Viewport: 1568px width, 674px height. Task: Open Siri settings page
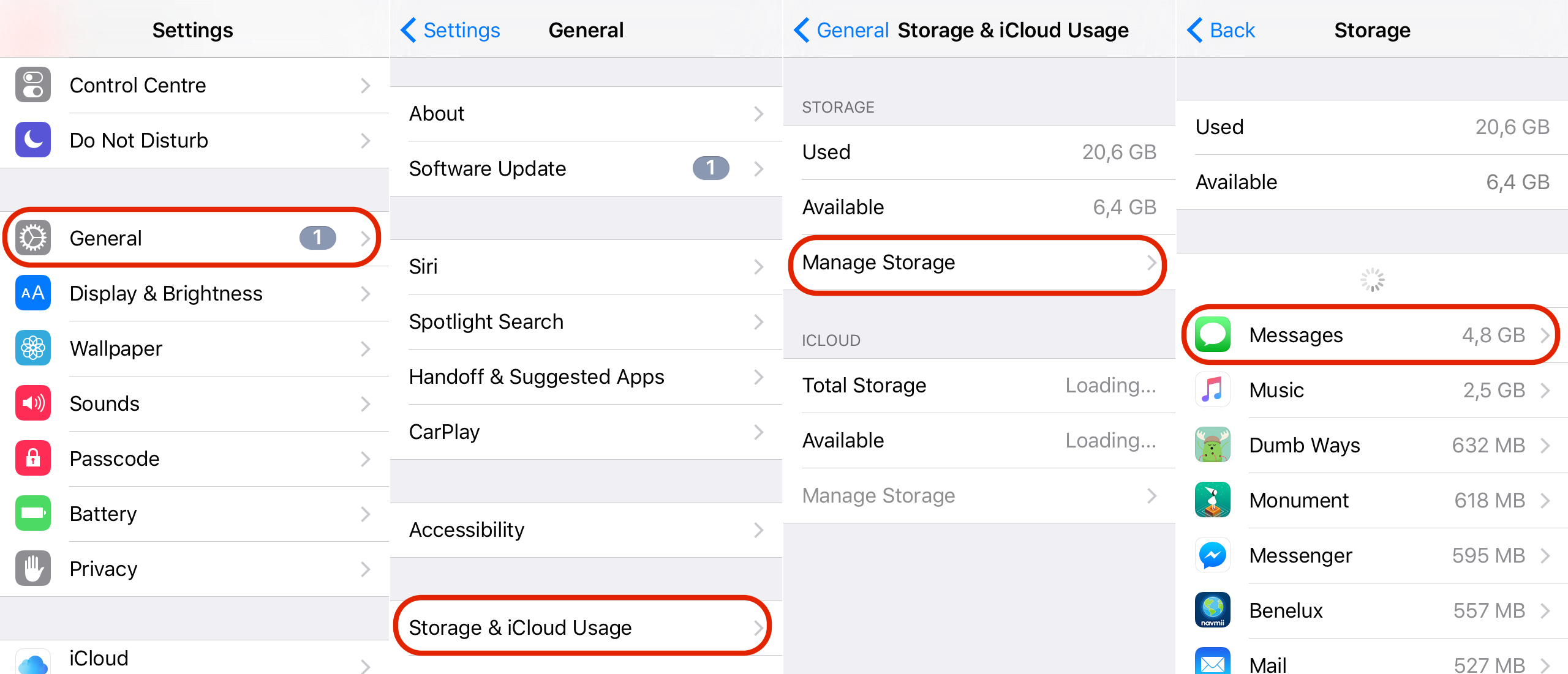point(588,265)
